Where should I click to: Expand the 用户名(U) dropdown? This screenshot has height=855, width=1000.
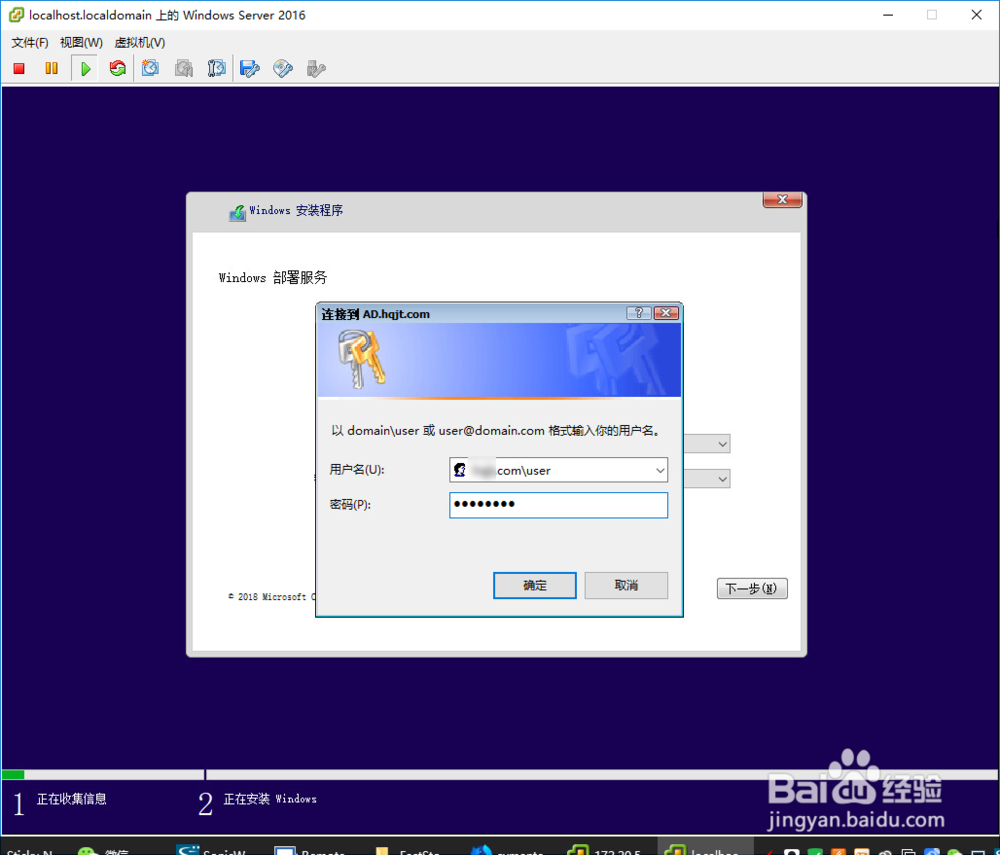tap(659, 470)
